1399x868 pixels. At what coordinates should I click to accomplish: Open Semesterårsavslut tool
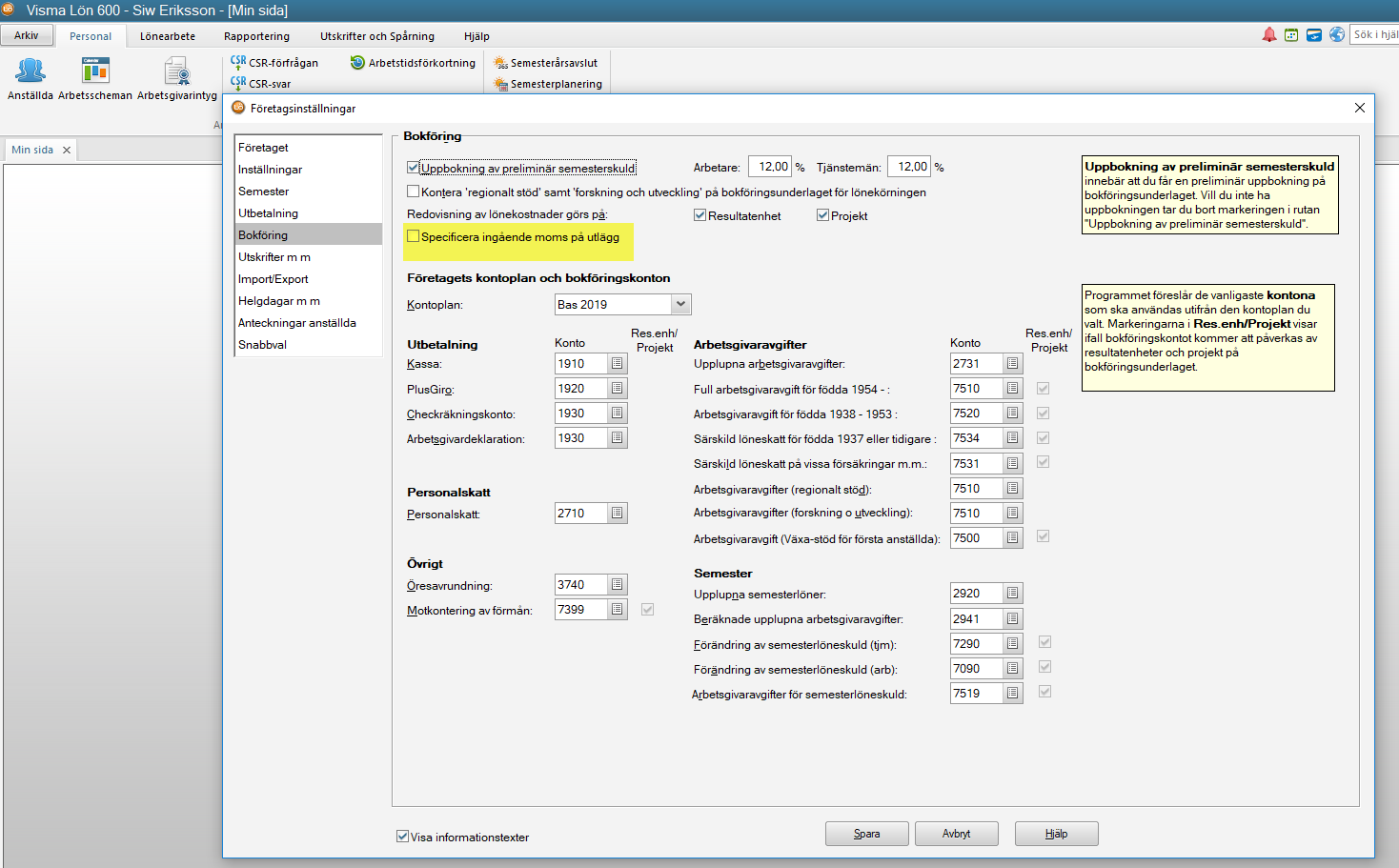(x=545, y=63)
